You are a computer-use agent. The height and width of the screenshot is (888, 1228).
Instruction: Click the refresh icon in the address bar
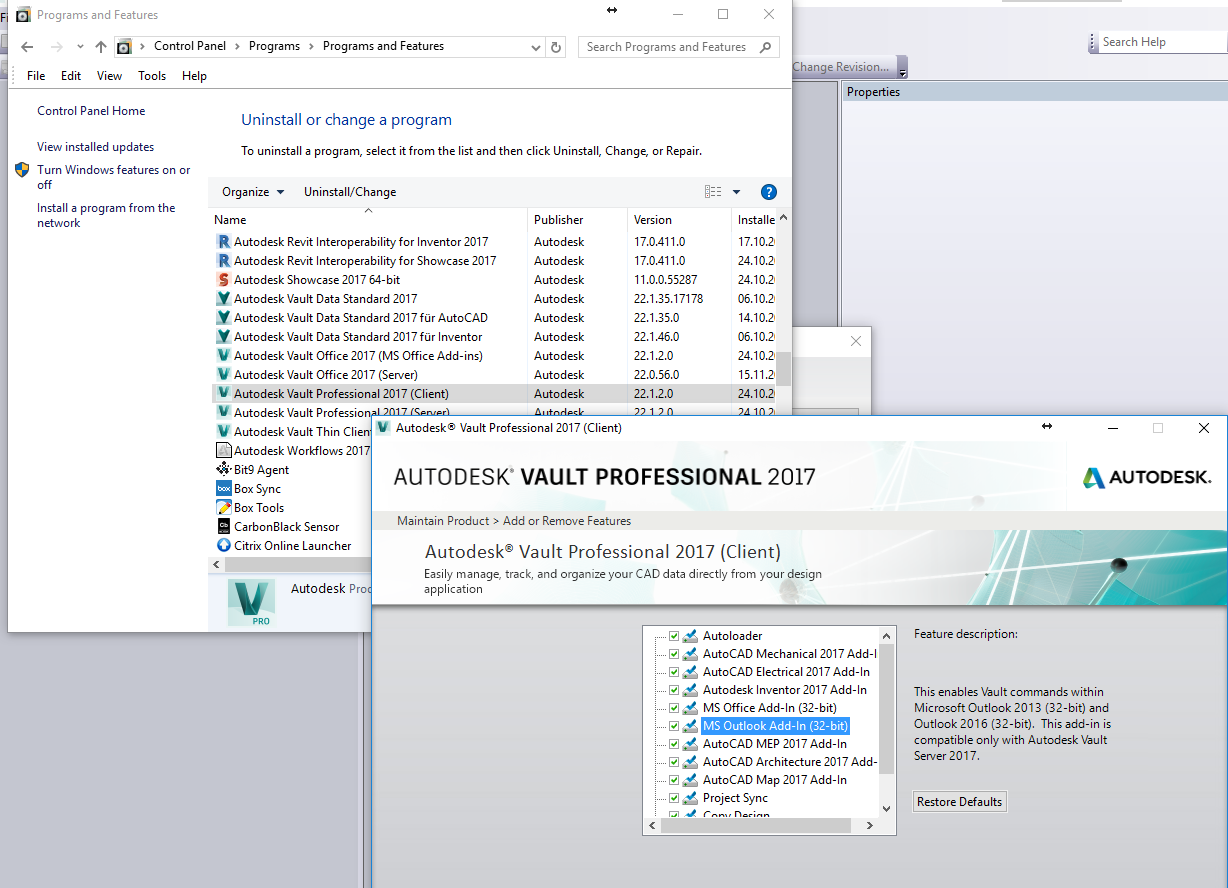(556, 46)
